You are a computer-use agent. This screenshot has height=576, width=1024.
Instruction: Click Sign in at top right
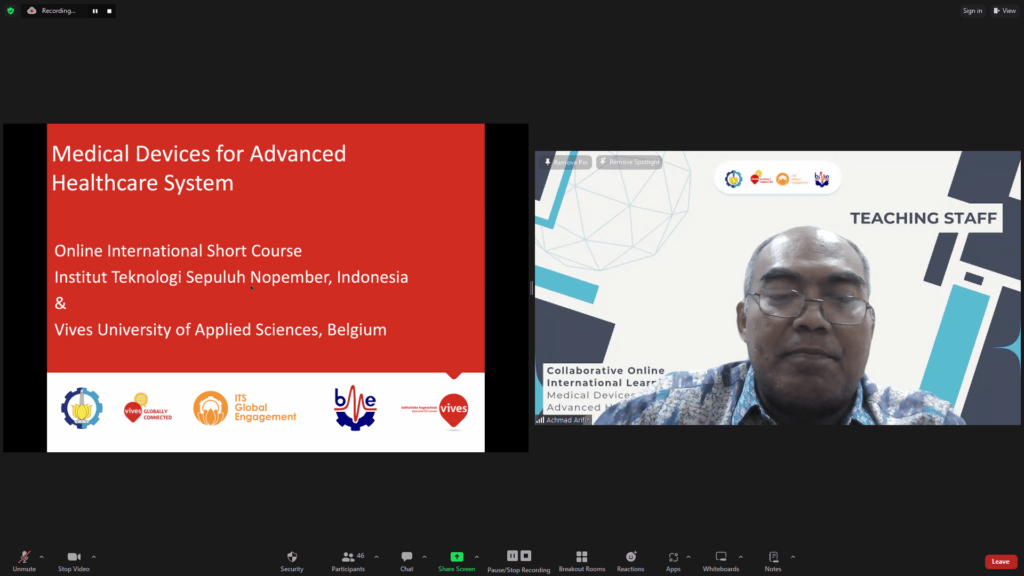(971, 10)
